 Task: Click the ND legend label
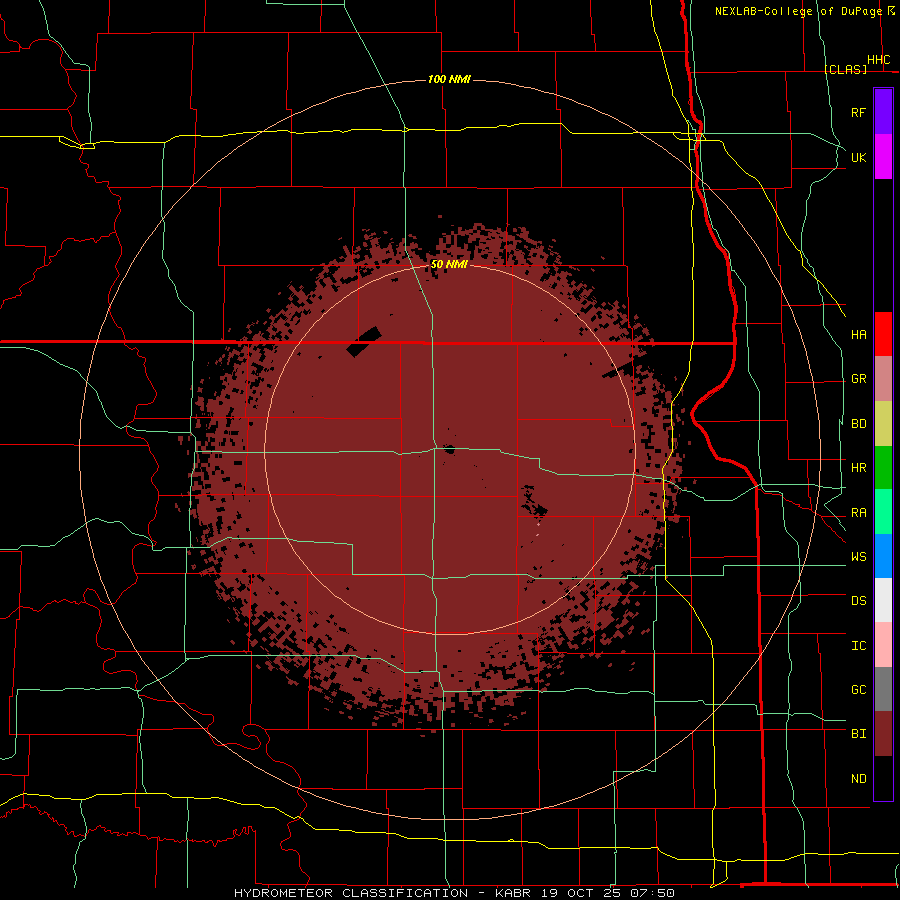coord(858,779)
